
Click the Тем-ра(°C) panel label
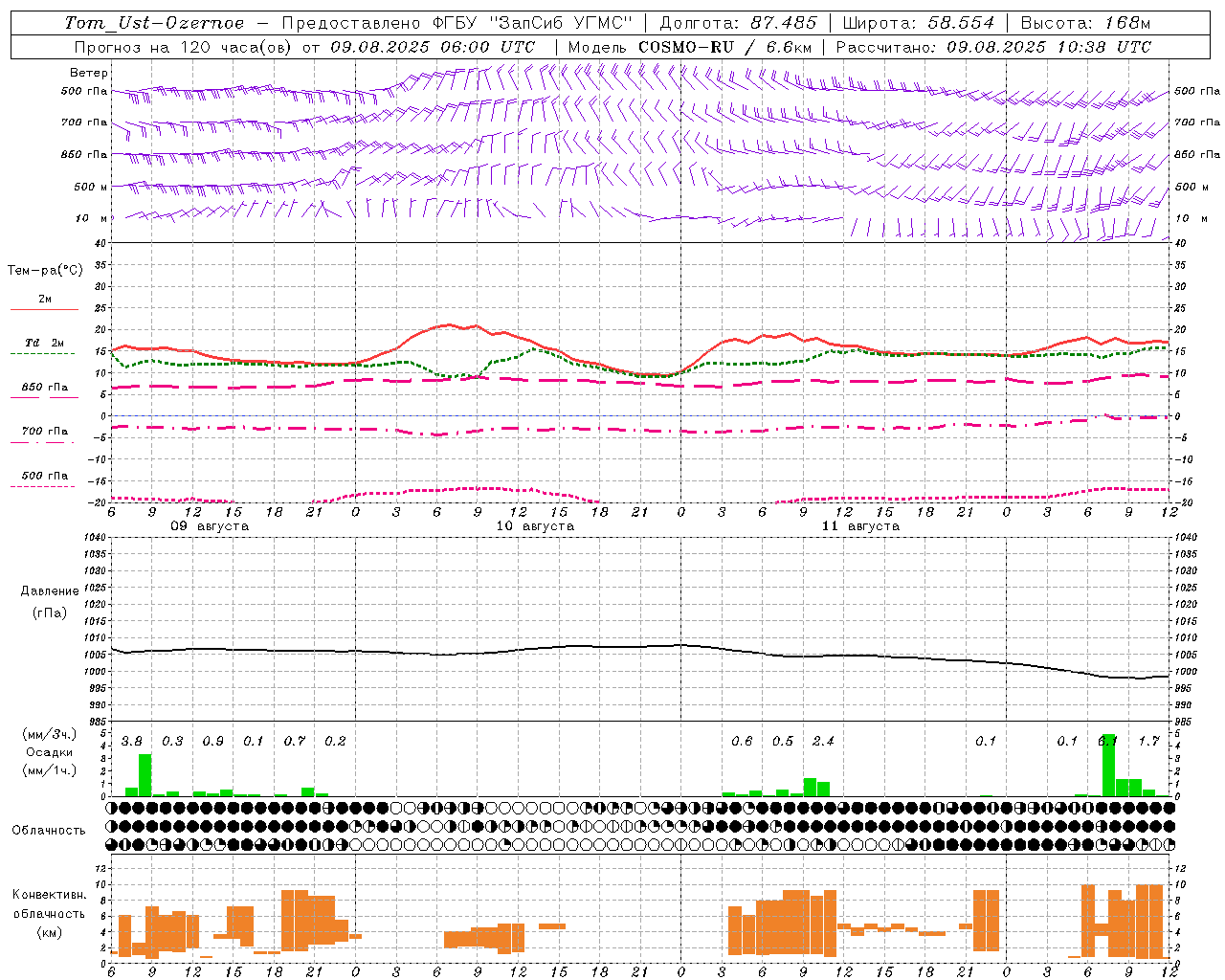(45, 271)
